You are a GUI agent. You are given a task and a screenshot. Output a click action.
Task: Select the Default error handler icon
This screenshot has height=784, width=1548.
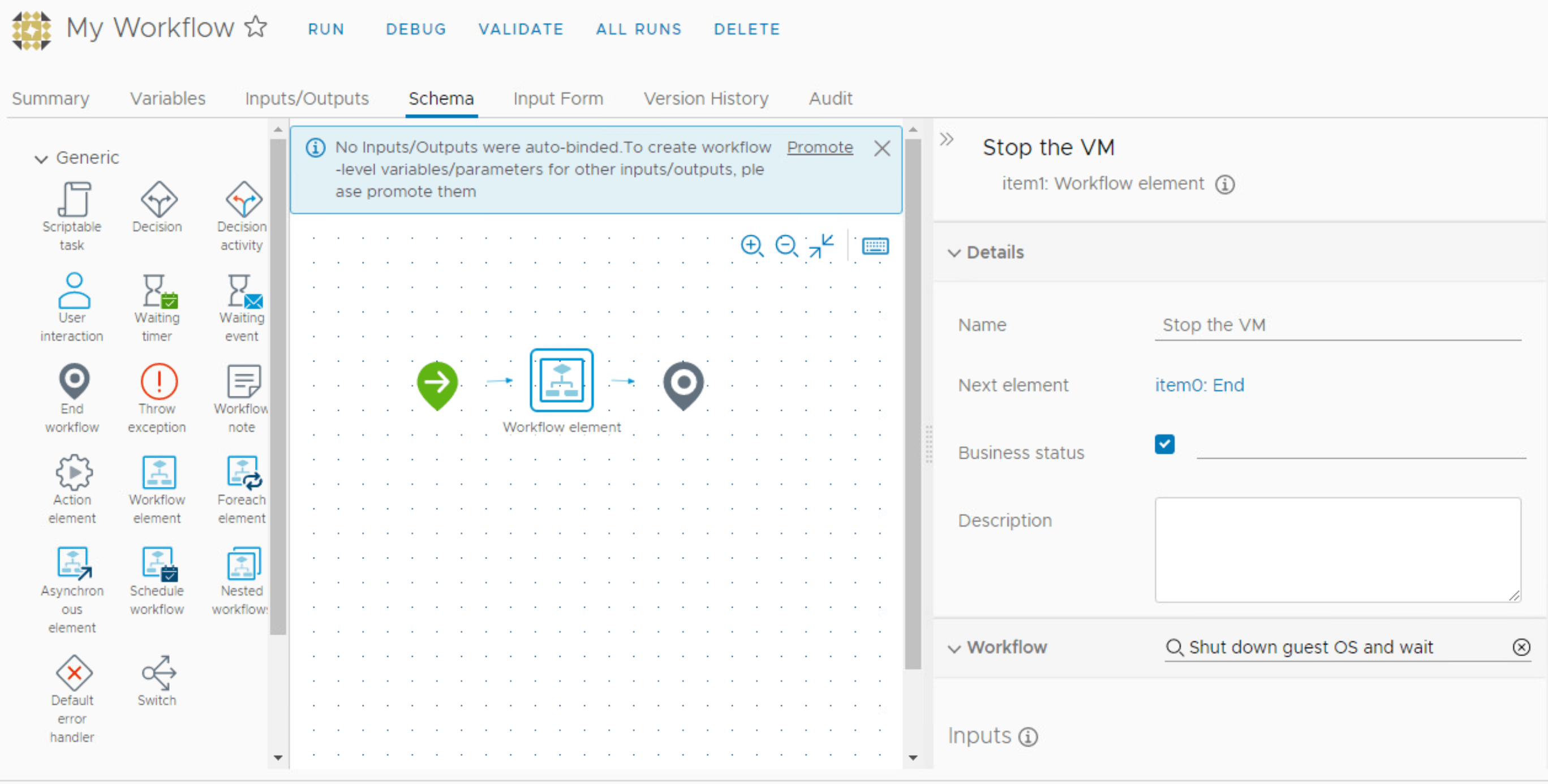tap(74, 673)
